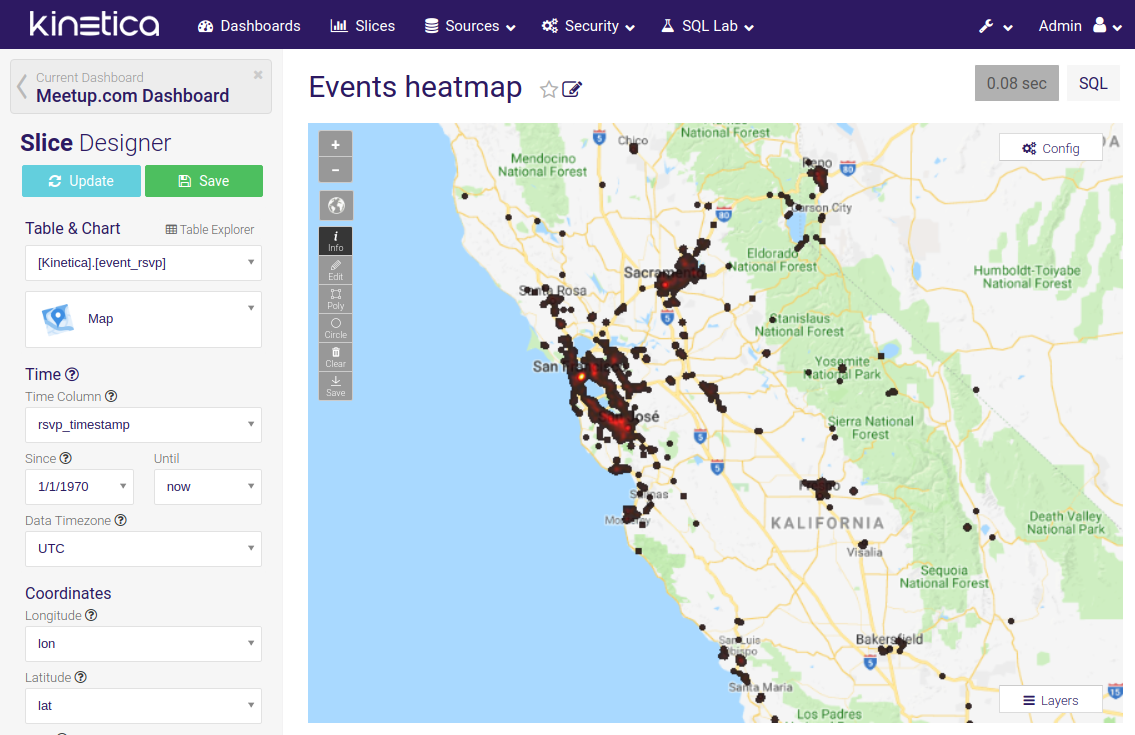Open the Admin user icon menu
1135x735 pixels.
click(x=1107, y=26)
